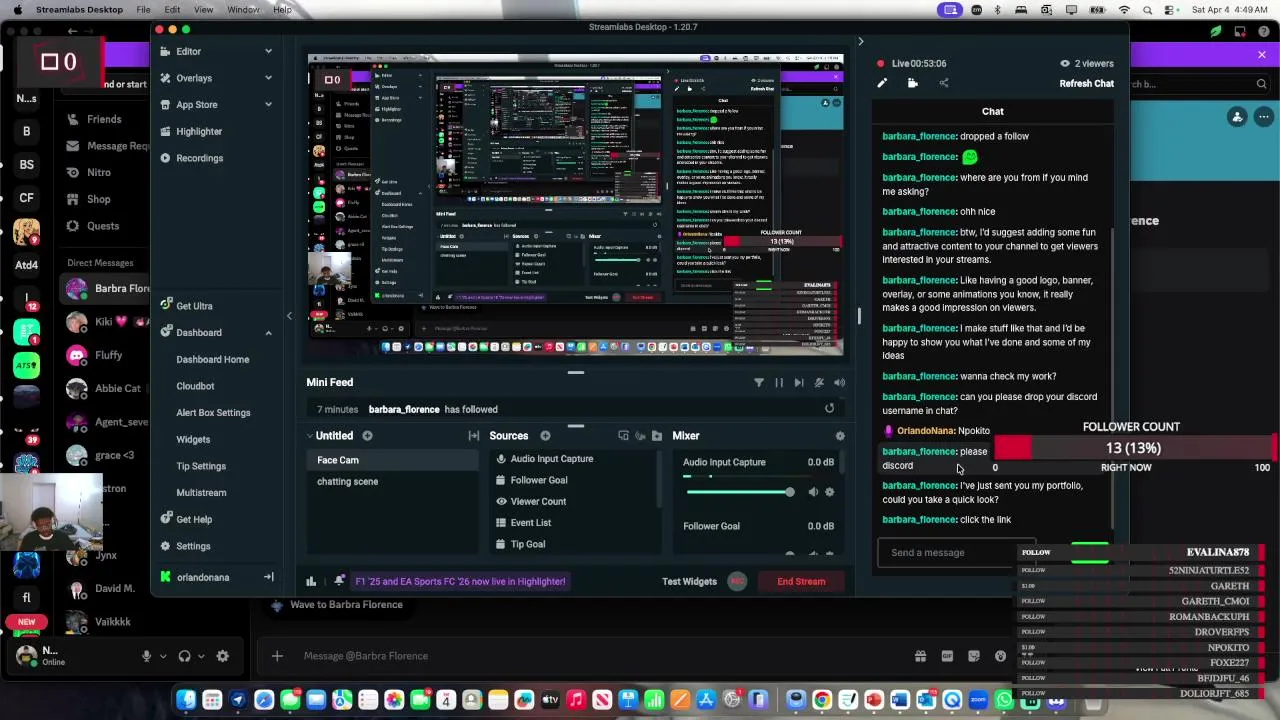Open Audio Input Capture mixer settings gear
The height and width of the screenshot is (720, 1280).
point(829,492)
